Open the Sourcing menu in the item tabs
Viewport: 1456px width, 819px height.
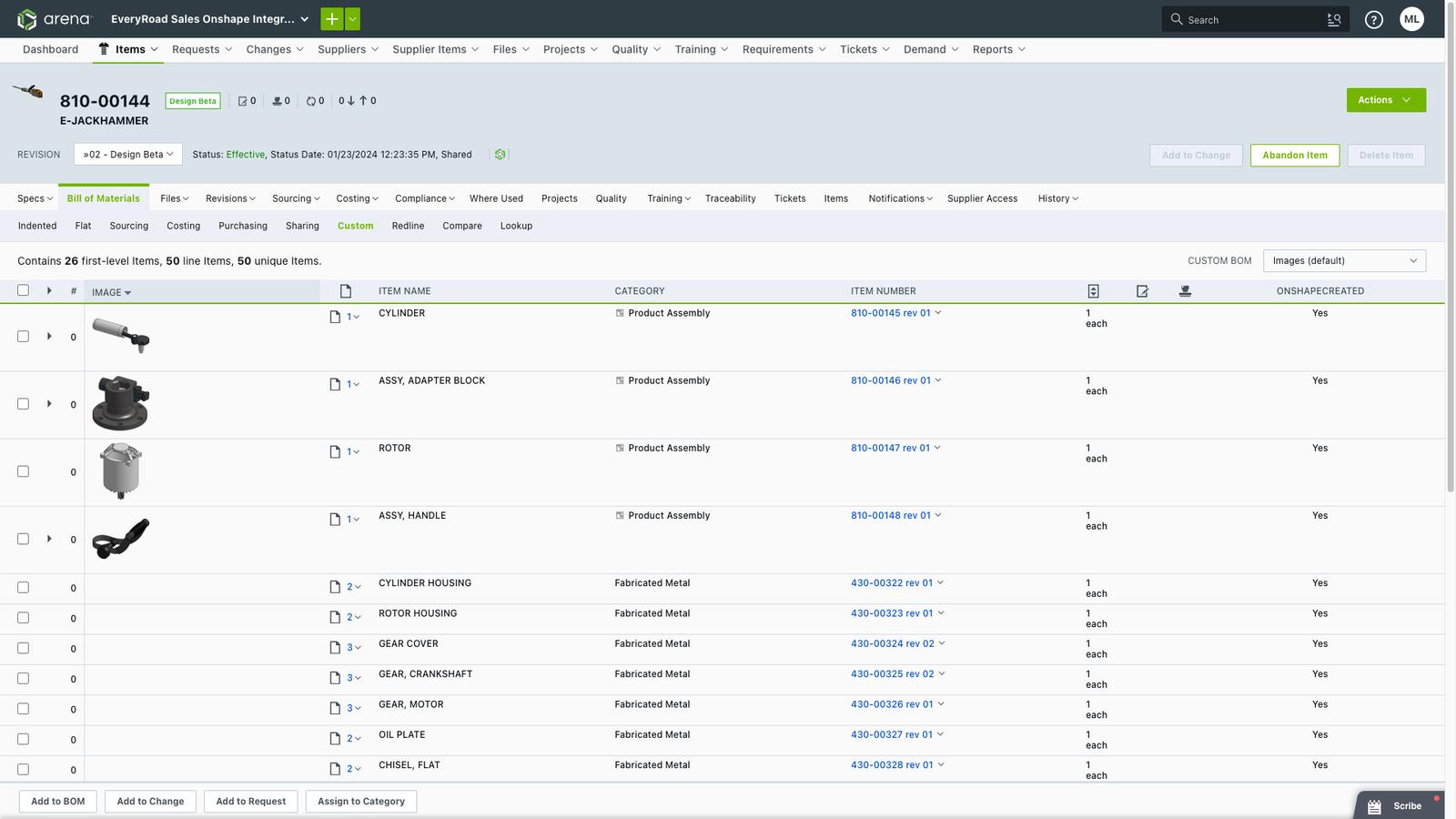295,198
